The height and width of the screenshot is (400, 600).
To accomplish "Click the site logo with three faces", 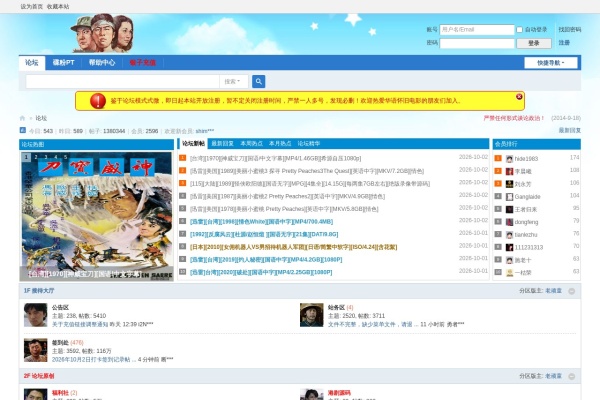I will (102, 33).
